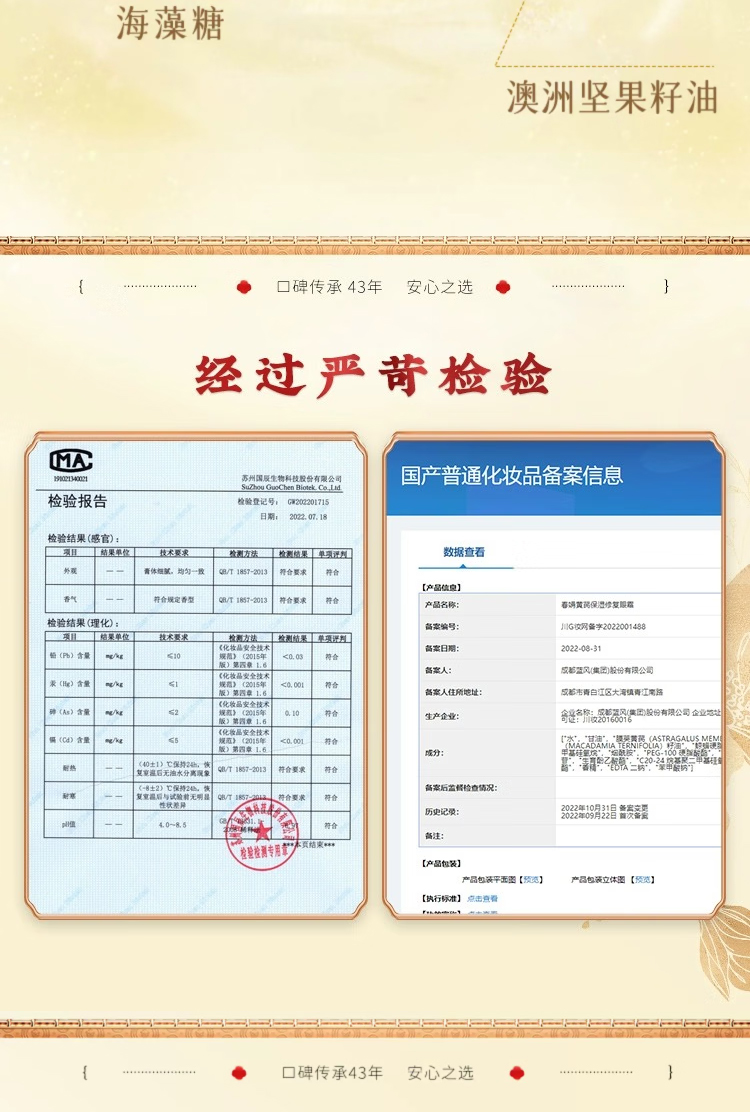Viewport: 750px width, 1112px height.
Task: Click 预览 link next to 产品包装平面图
Action: pyautogui.click(x=530, y=879)
